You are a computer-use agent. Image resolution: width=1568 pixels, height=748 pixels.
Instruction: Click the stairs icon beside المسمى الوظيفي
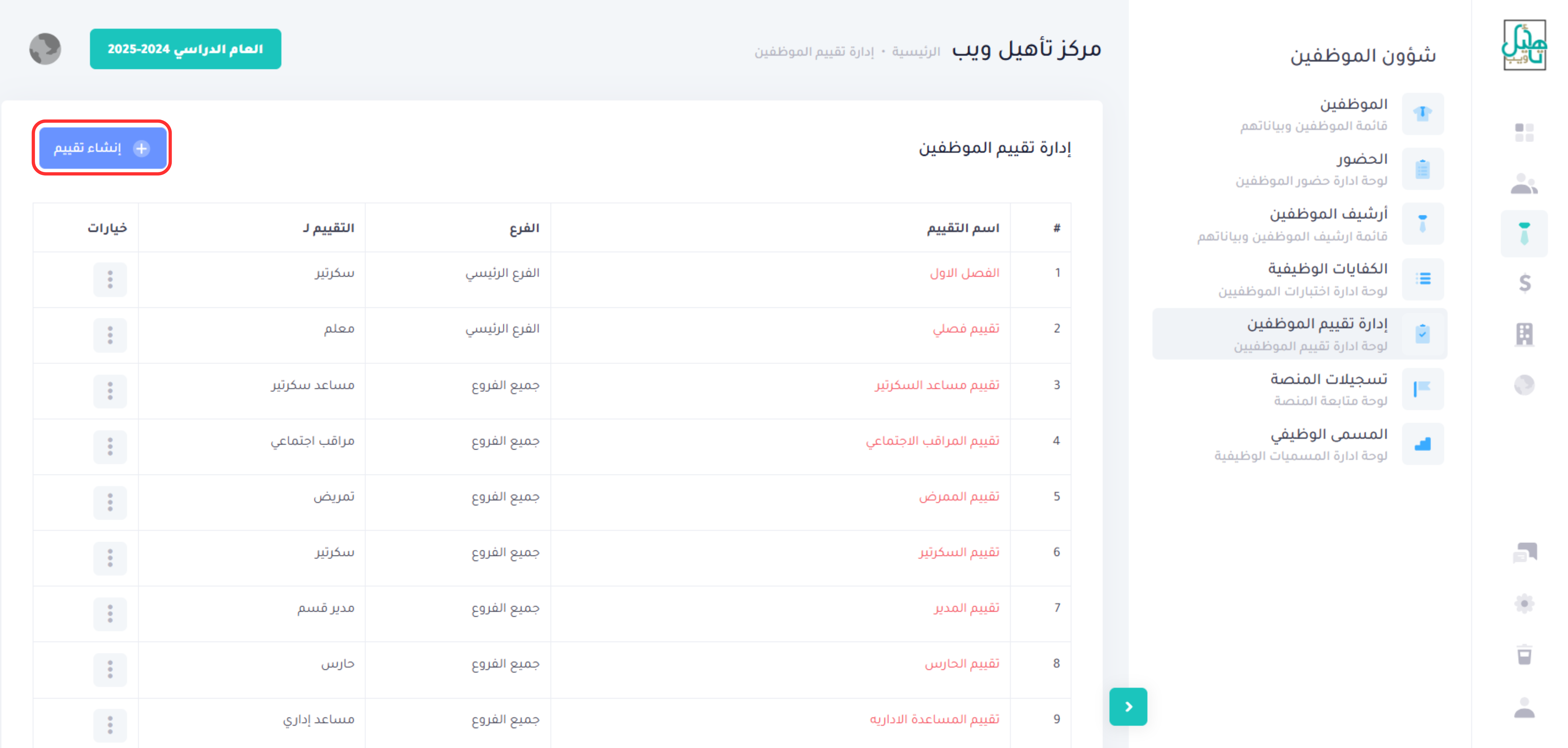(x=1422, y=444)
